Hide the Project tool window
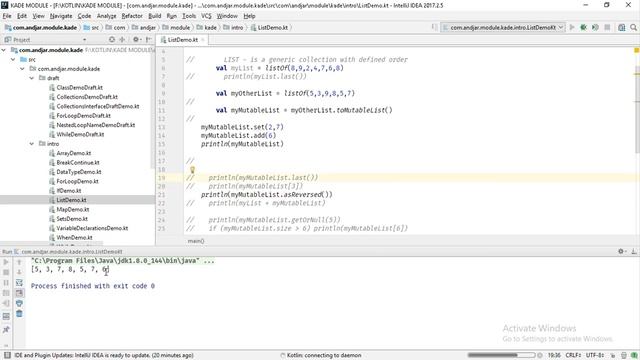The image size is (640, 360). click(x=149, y=40)
